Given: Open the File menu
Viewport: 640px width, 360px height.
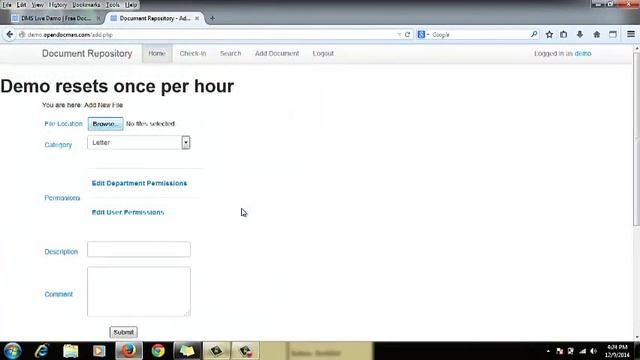Looking at the screenshot, I should [7, 5].
